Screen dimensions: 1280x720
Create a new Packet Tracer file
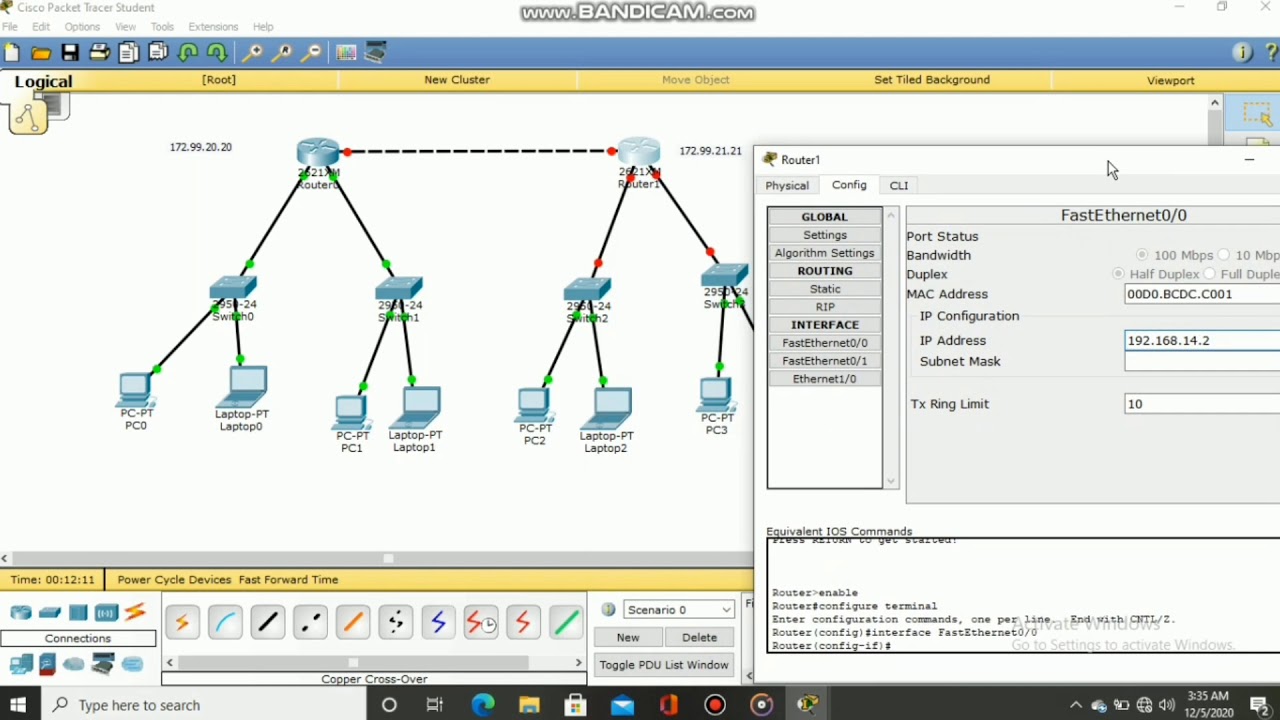pyautogui.click(x=12, y=53)
